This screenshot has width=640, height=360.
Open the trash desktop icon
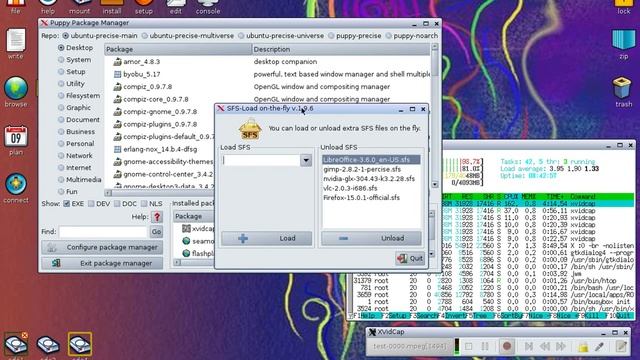click(622, 87)
